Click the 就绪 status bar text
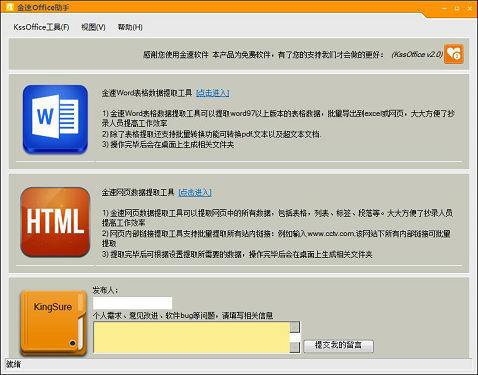Image resolution: width=478 pixels, height=375 pixels. point(13,364)
